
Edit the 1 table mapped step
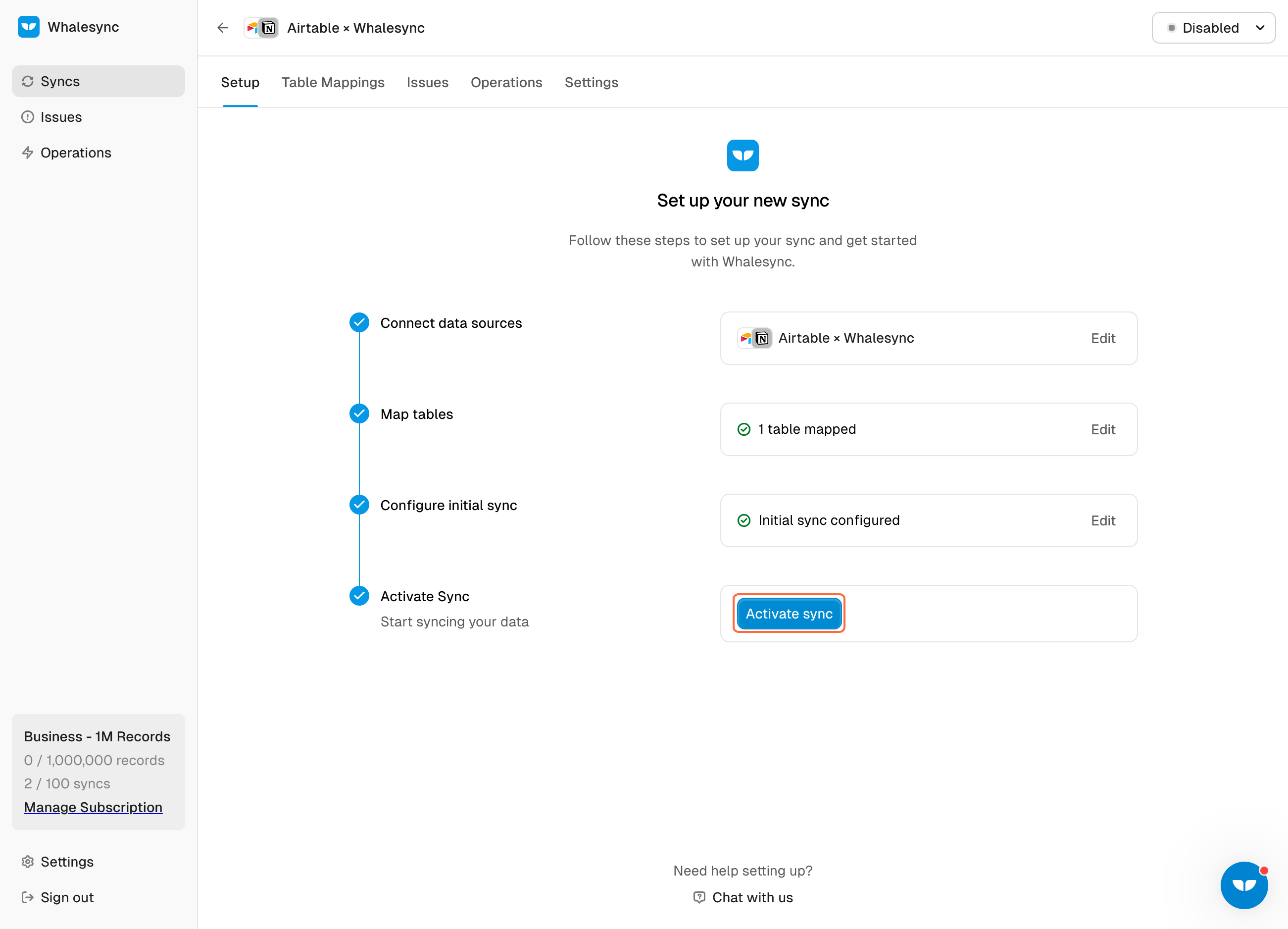click(x=1103, y=429)
